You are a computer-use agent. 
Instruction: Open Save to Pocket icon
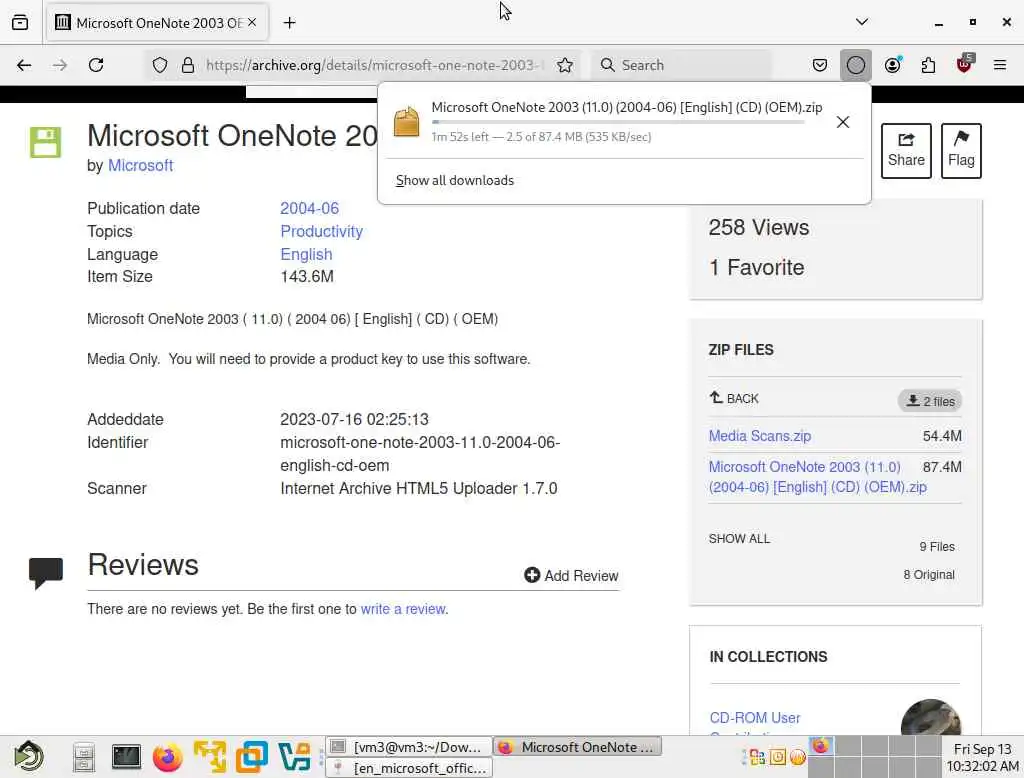tap(820, 65)
